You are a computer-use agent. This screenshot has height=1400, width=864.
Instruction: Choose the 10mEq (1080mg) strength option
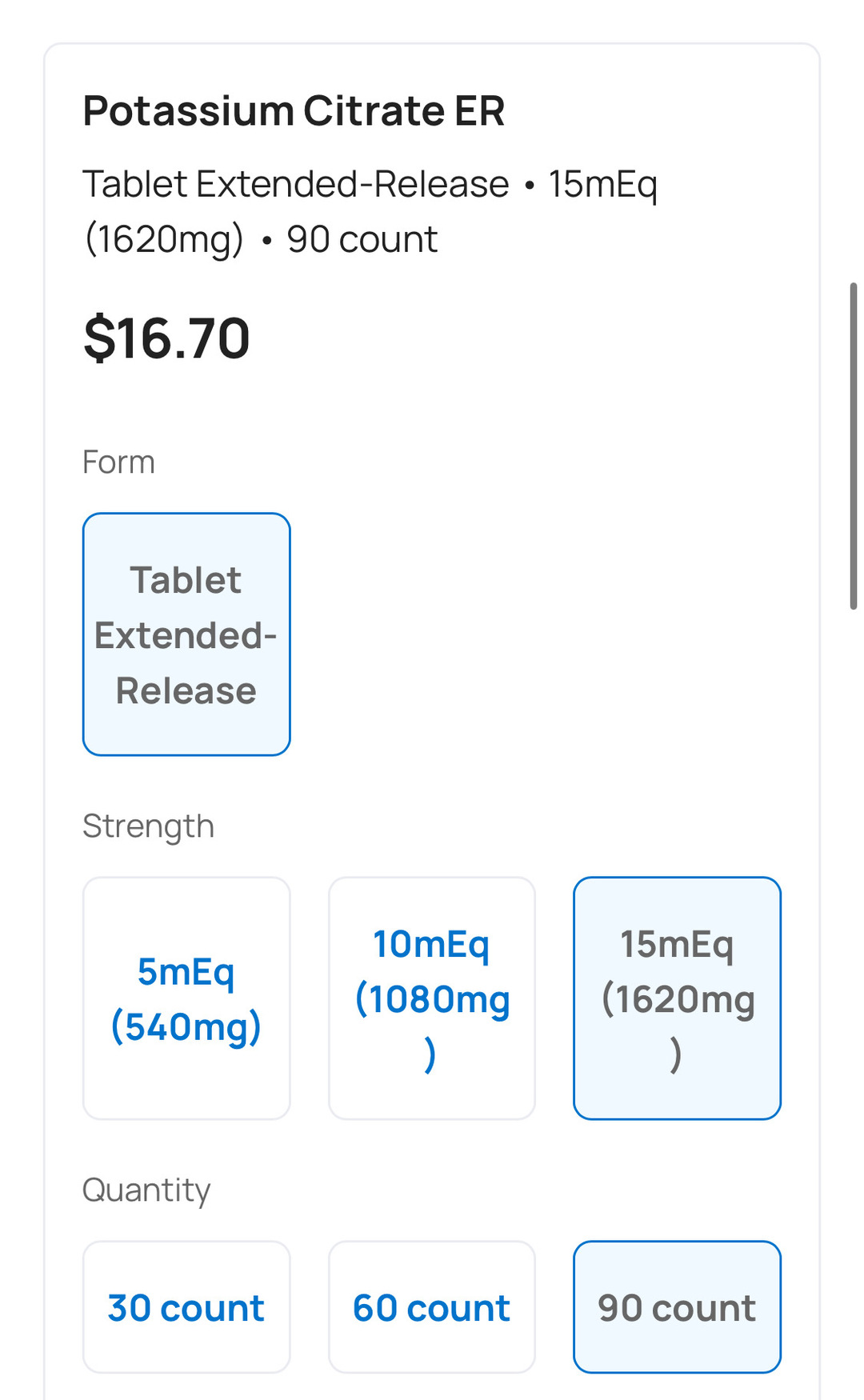[432, 998]
